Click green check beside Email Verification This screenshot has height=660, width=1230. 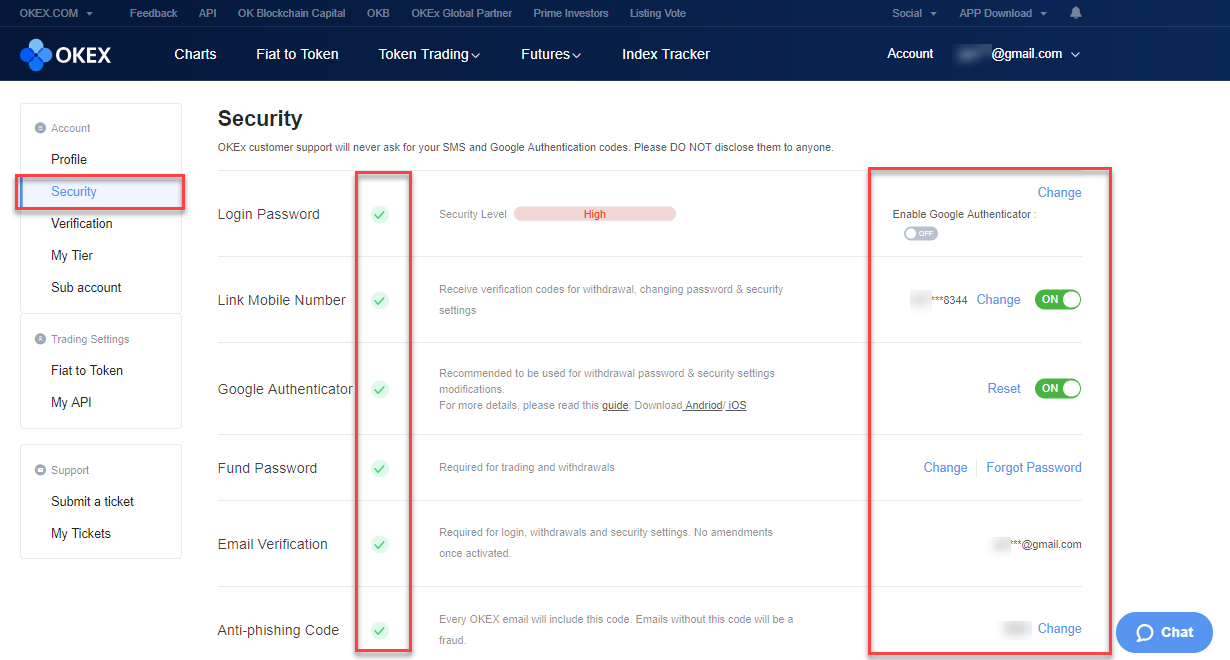380,544
